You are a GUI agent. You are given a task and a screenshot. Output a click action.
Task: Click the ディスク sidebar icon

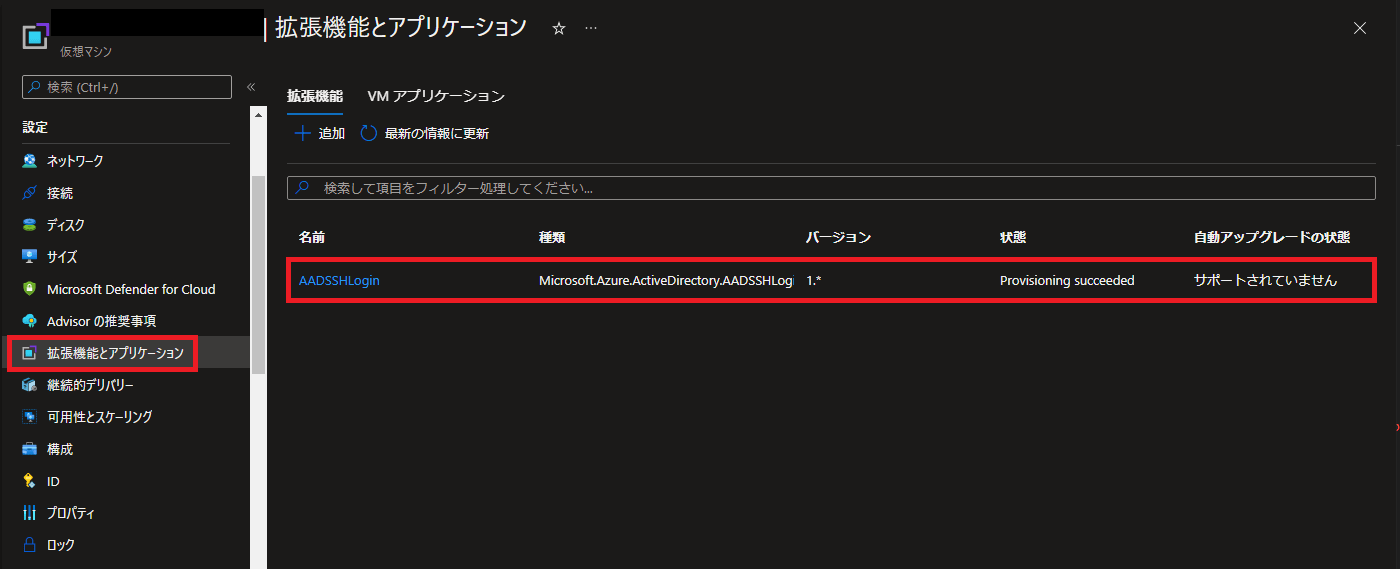(29, 225)
